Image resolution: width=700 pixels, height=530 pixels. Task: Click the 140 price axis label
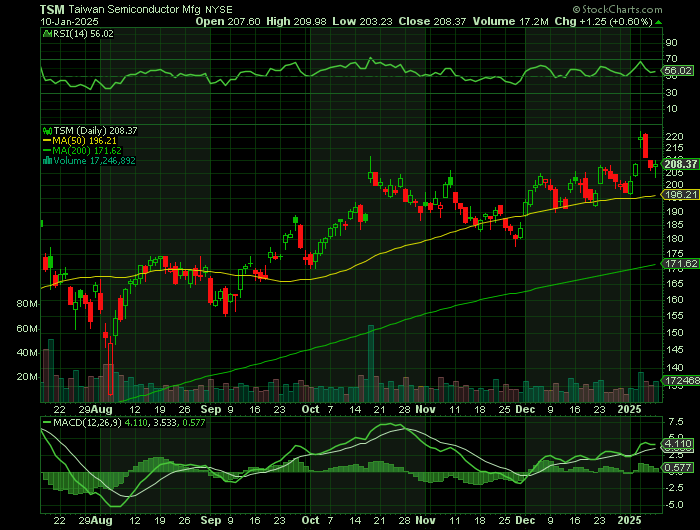(675, 368)
